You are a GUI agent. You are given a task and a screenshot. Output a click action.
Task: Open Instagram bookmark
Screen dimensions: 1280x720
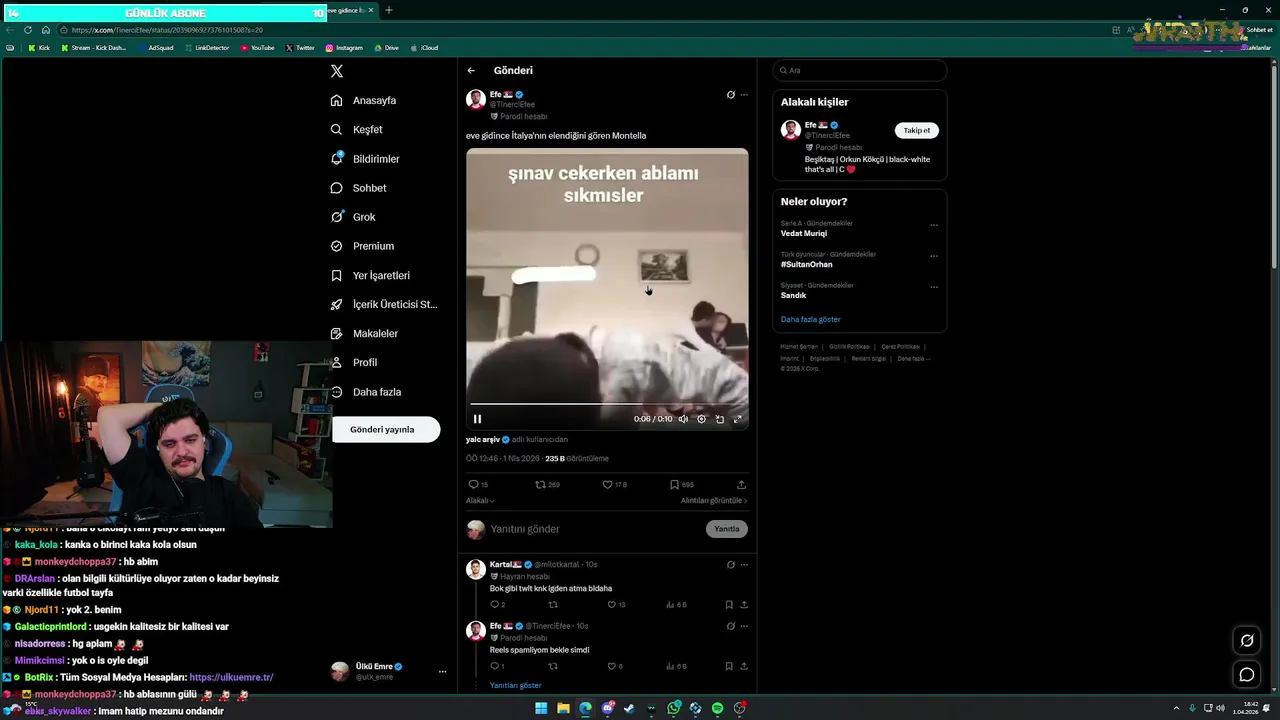(x=344, y=48)
